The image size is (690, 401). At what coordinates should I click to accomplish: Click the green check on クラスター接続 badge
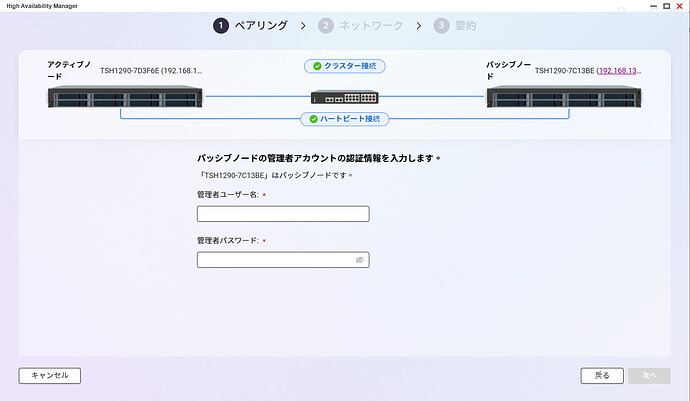pos(317,66)
